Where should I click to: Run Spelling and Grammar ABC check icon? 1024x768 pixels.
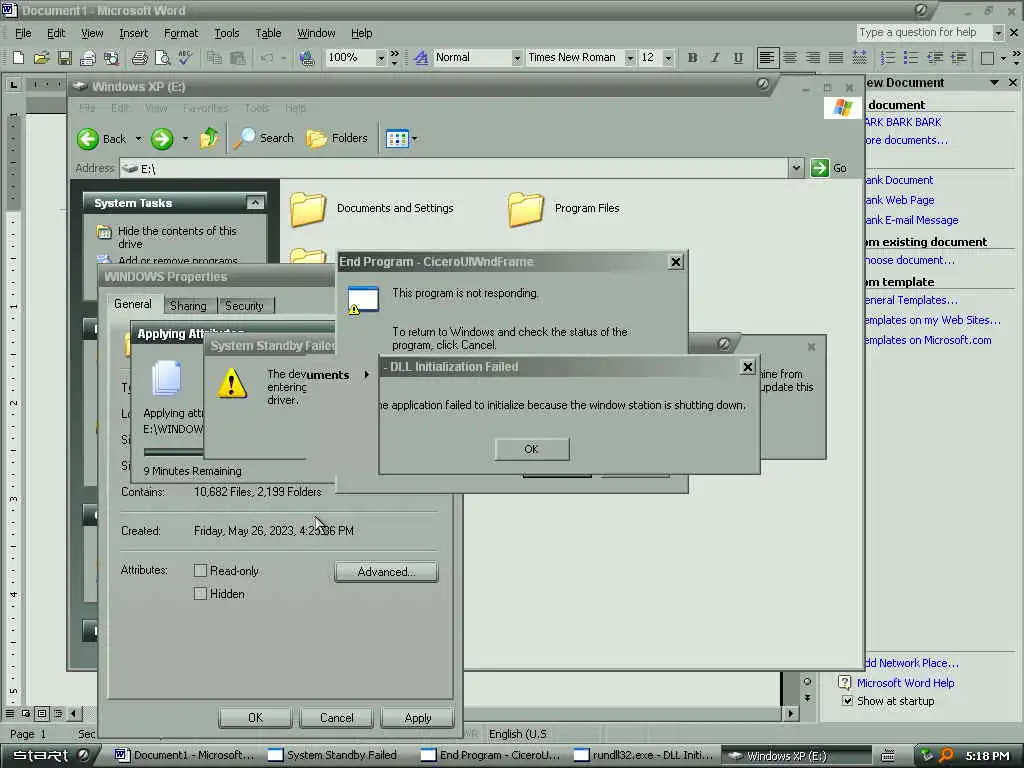pyautogui.click(x=185, y=58)
